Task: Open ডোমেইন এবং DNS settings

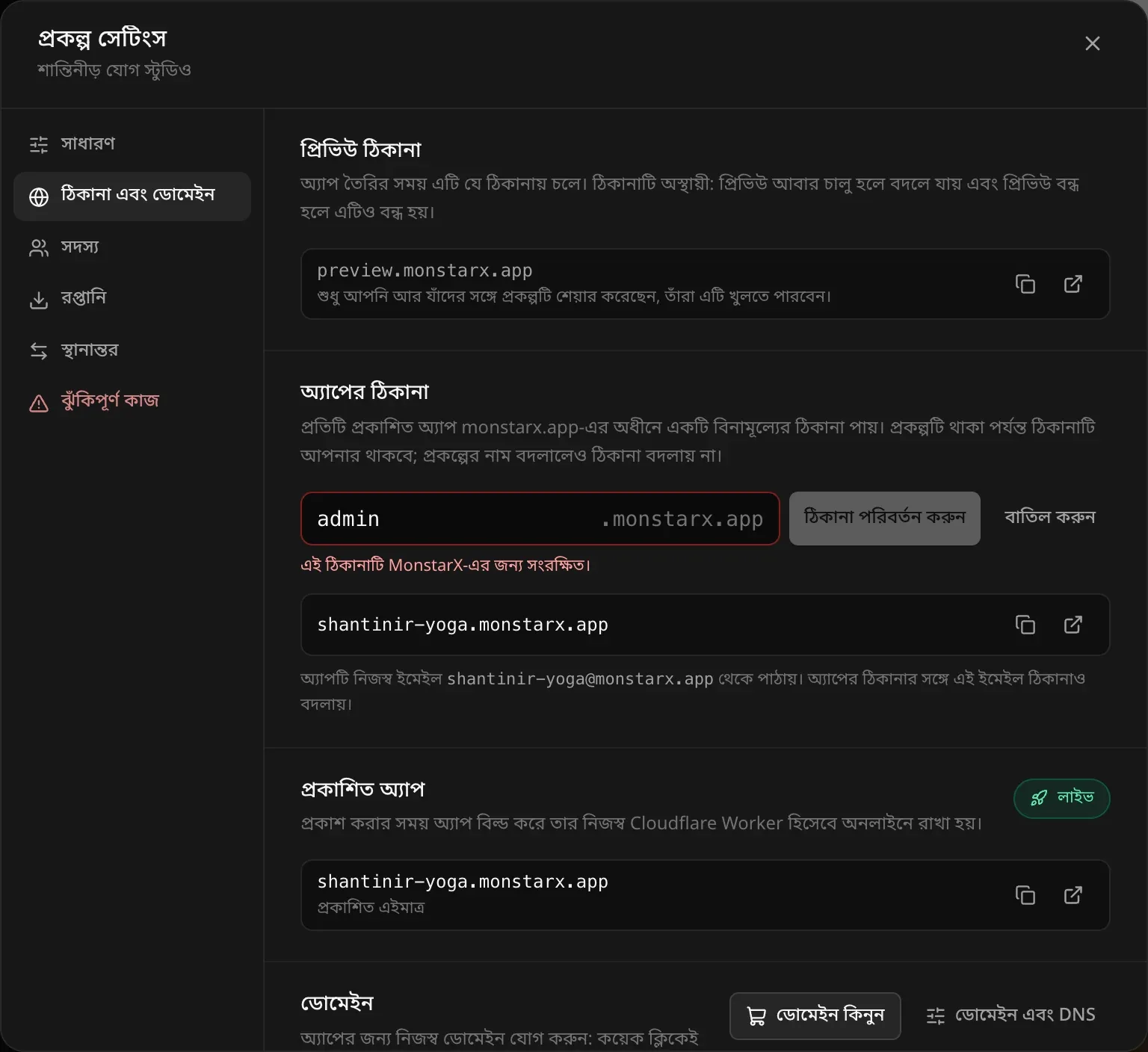Action: click(x=1010, y=1015)
